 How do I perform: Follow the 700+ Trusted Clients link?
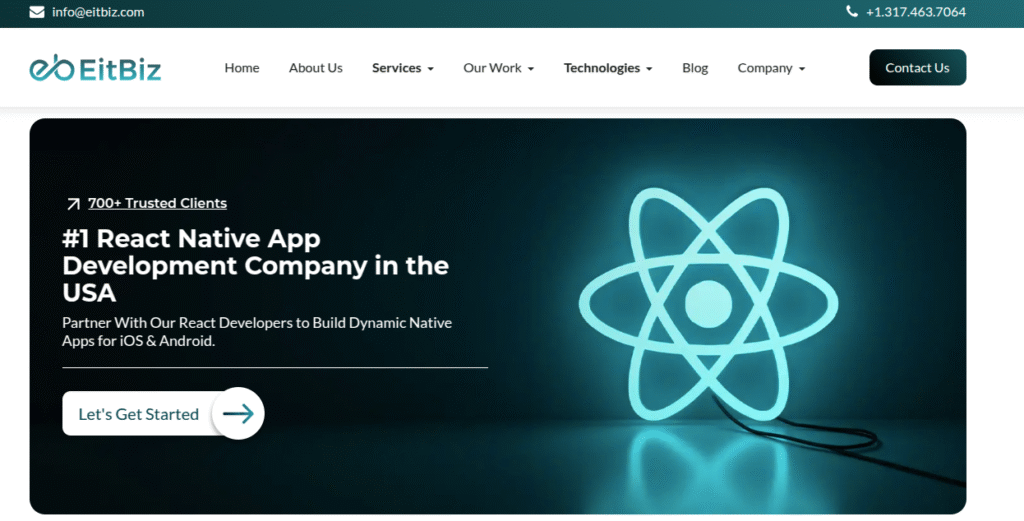pyautogui.click(x=157, y=203)
